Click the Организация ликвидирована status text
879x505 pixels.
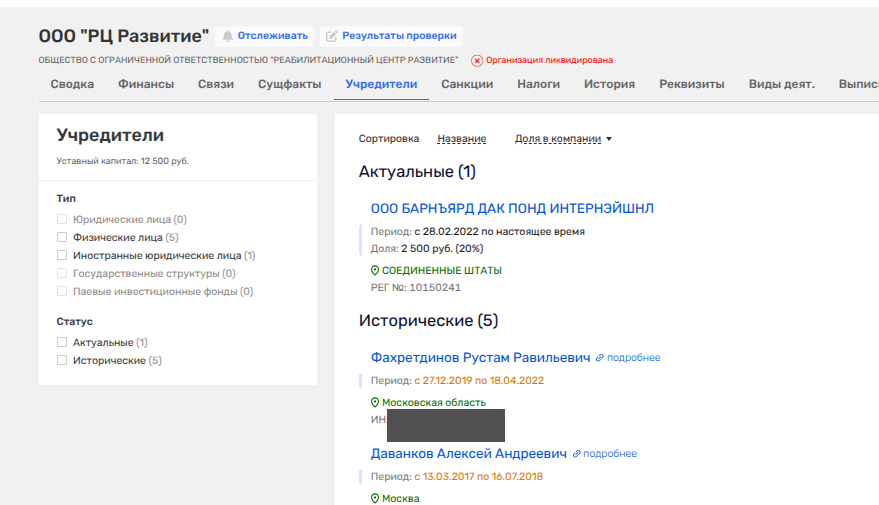pos(549,60)
